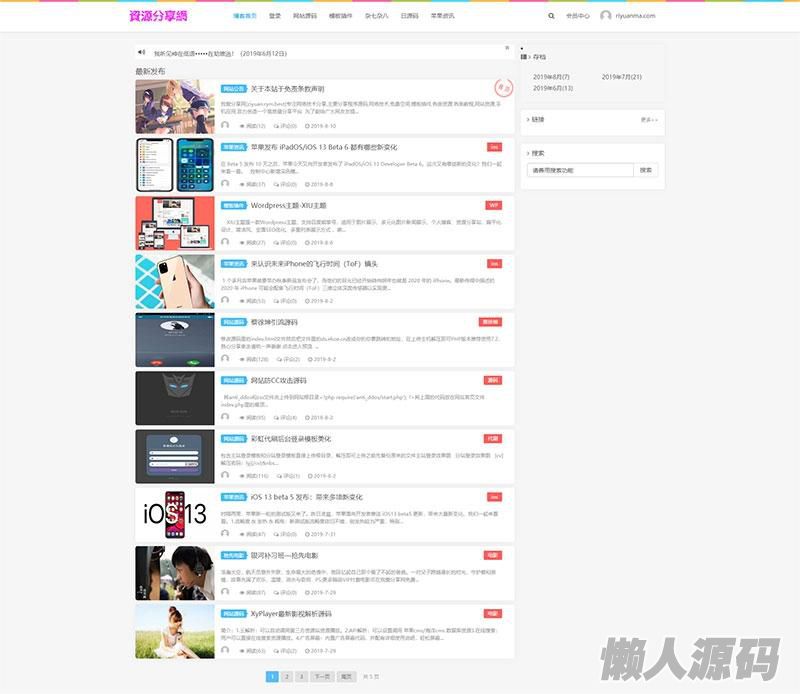
Task: Open the iPhone ToF post thumbnail
Action: pos(175,282)
